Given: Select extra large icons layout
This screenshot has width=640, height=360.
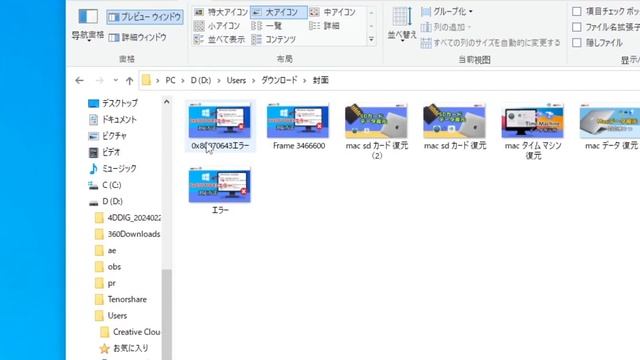Looking at the screenshot, I should click(x=220, y=12).
